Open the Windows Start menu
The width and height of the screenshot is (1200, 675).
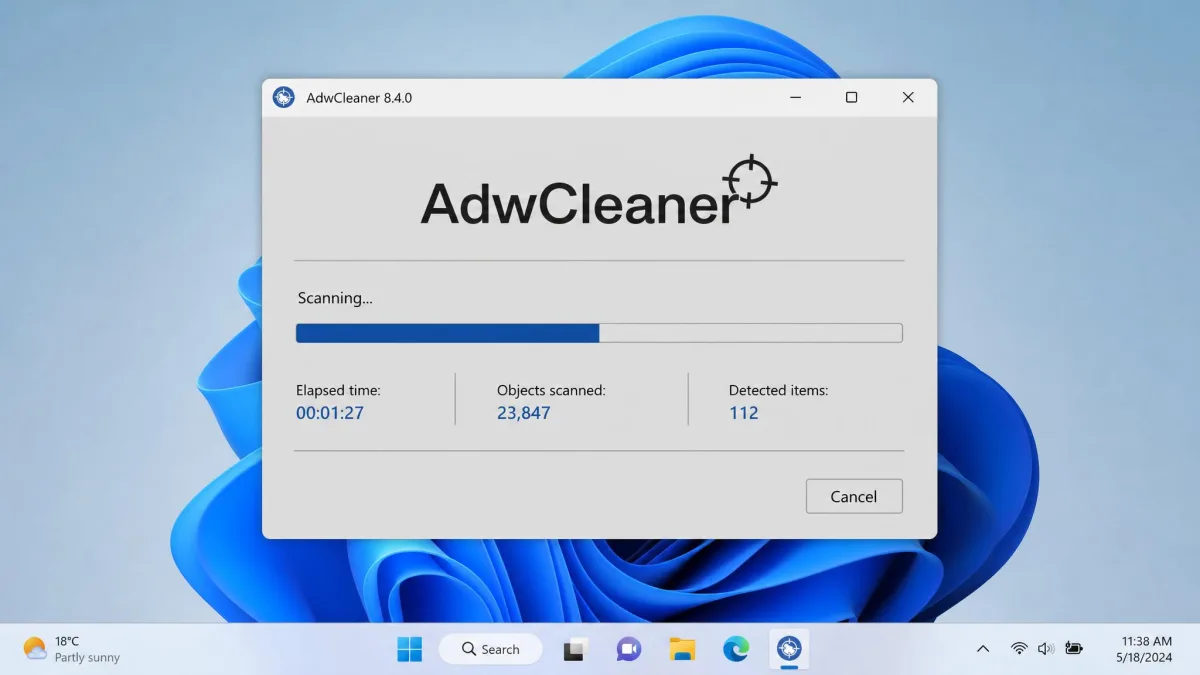click(x=409, y=649)
